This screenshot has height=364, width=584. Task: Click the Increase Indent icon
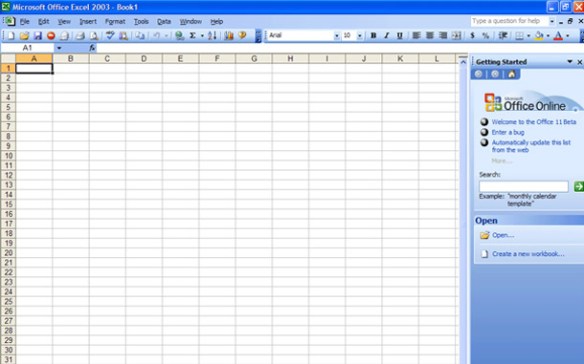pos(503,35)
